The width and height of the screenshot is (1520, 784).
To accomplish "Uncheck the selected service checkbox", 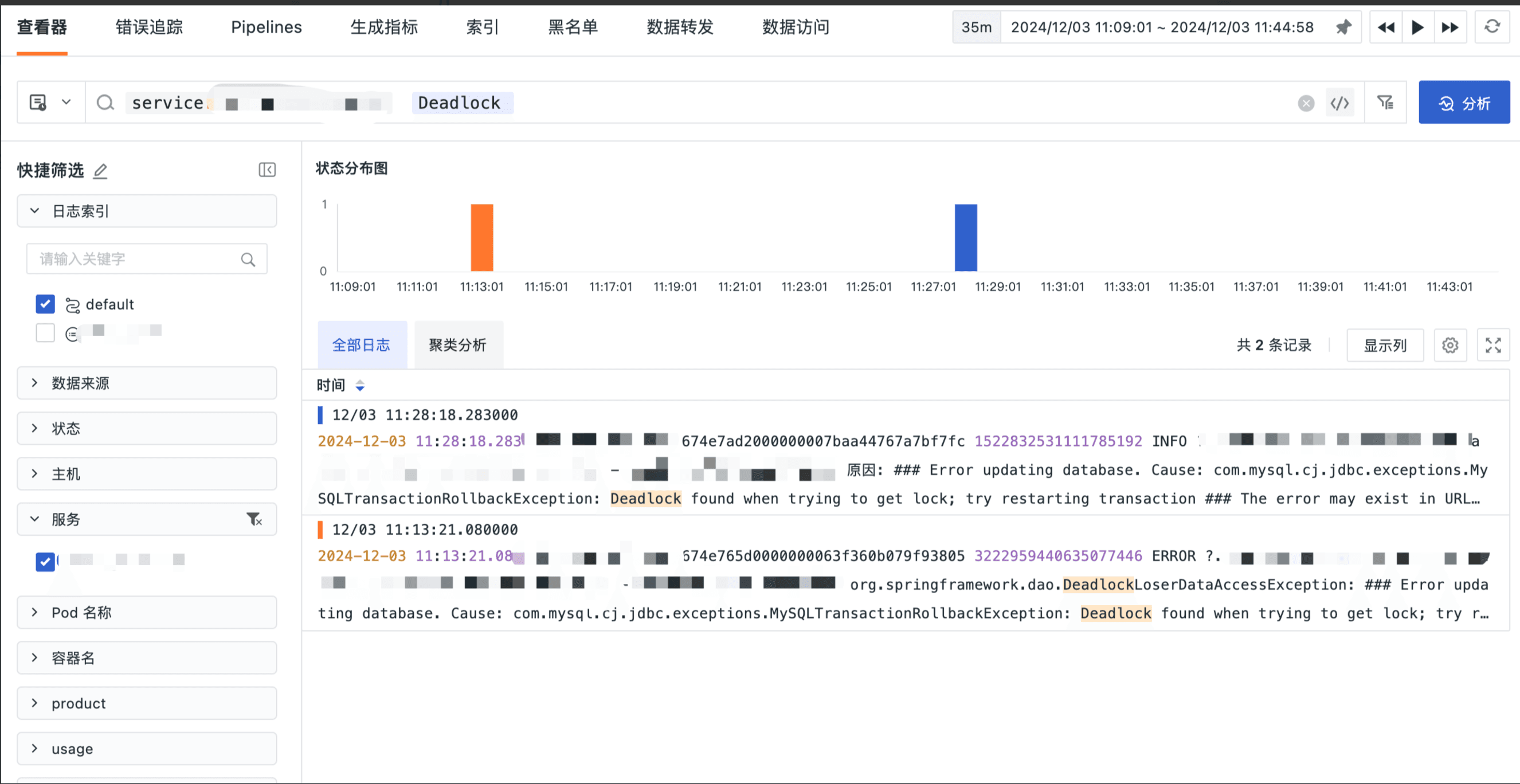I will click(45, 561).
